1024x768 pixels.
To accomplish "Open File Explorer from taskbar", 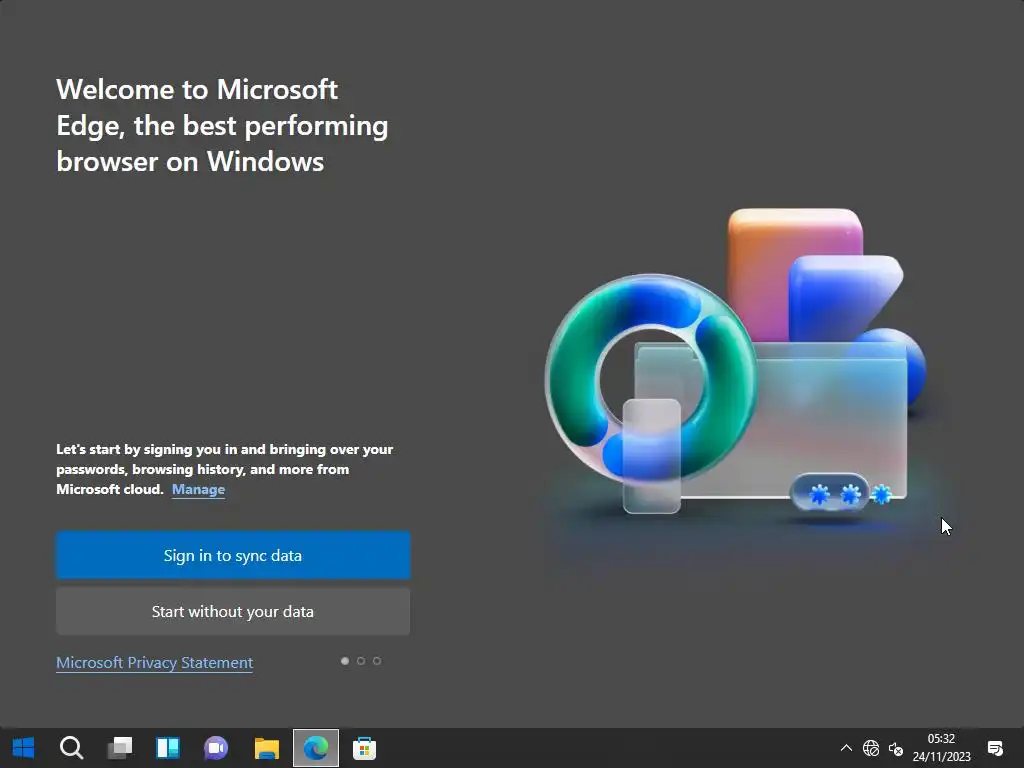I will click(x=266, y=748).
